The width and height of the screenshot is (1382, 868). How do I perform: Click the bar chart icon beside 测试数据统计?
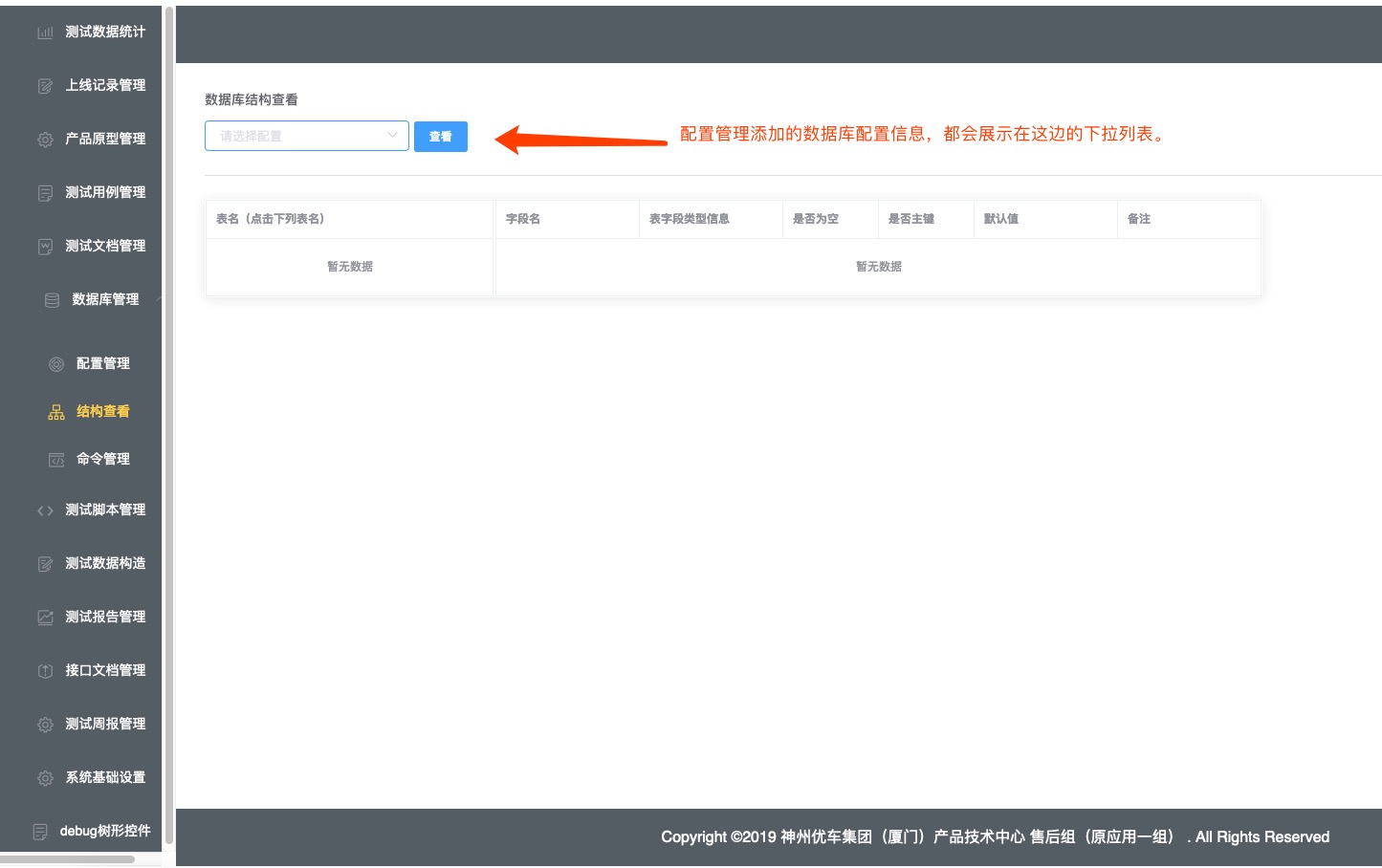45,33
